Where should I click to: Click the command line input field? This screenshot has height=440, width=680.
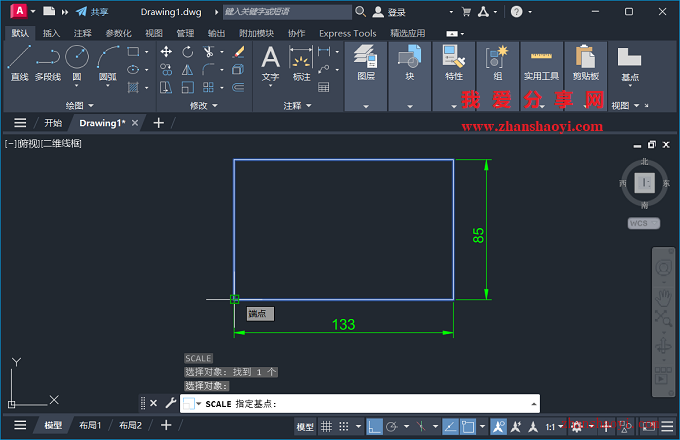(x=360, y=404)
